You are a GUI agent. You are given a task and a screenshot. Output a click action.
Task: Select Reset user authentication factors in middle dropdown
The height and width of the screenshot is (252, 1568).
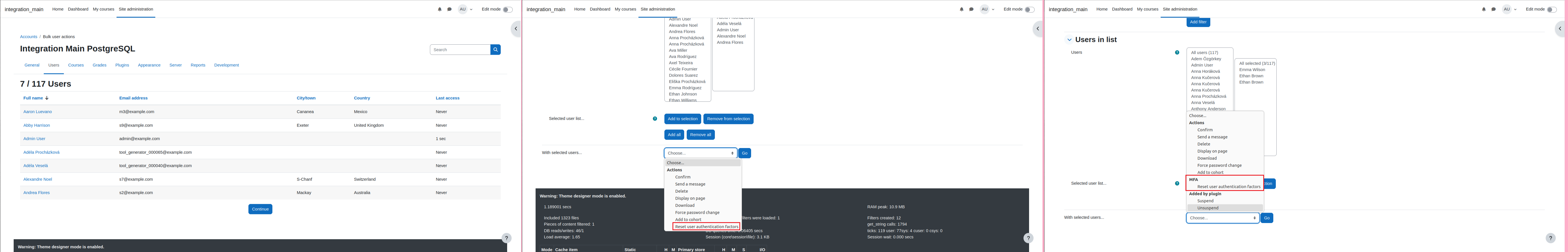(x=706, y=226)
